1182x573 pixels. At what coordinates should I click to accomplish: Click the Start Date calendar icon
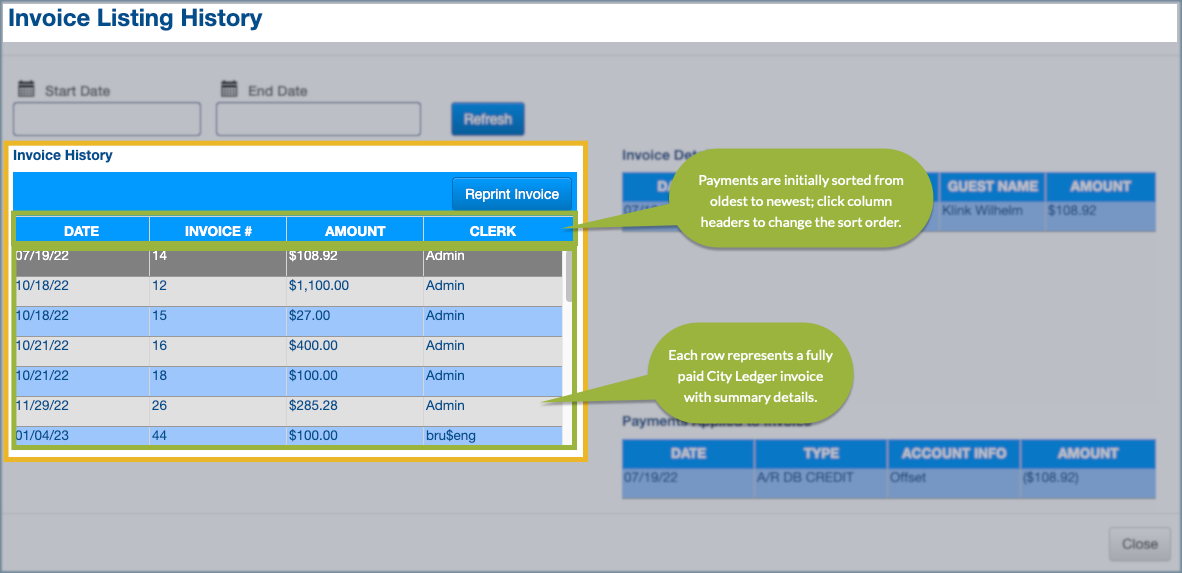(27, 89)
